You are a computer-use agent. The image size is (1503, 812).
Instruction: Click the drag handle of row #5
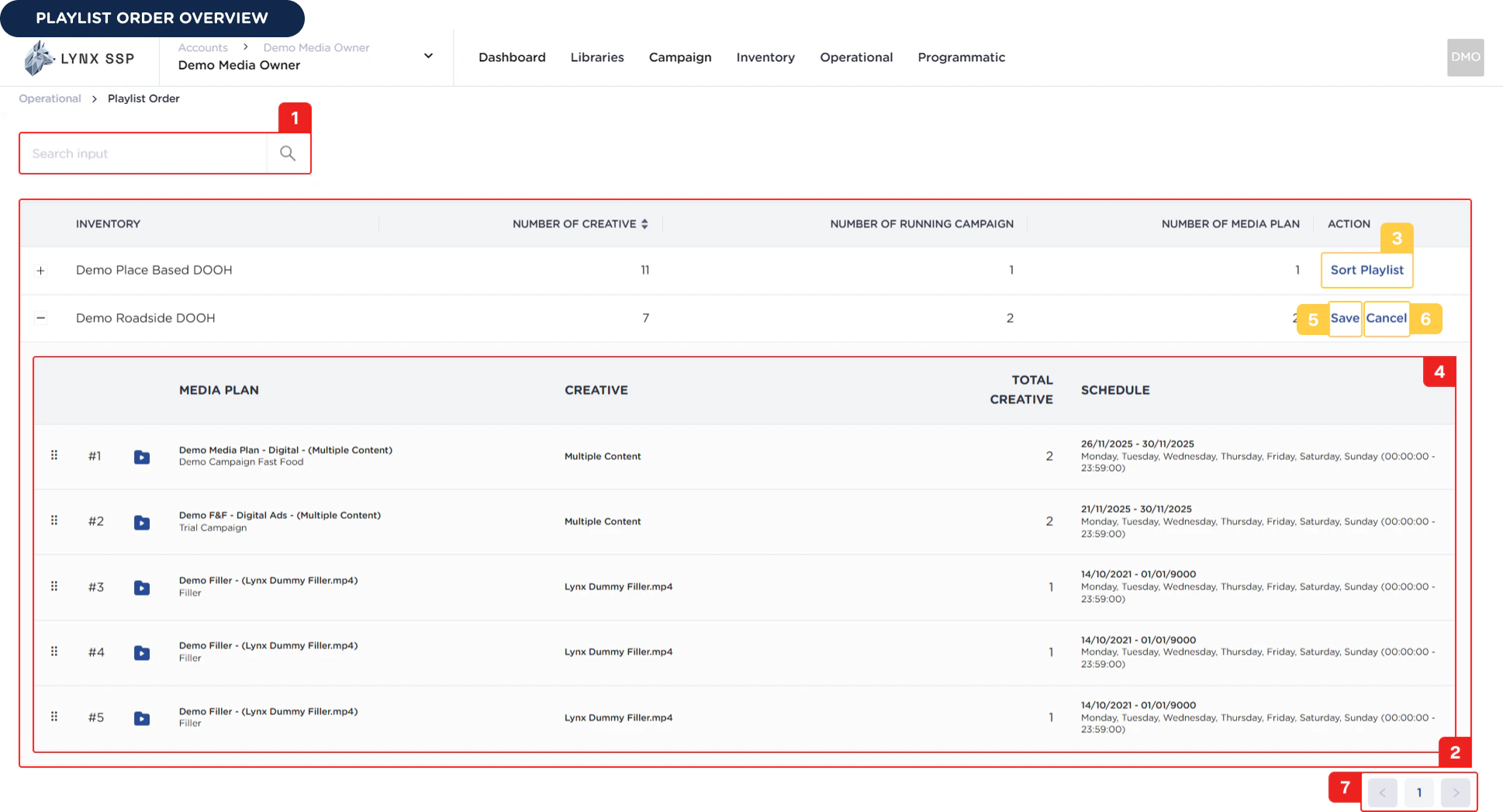[x=54, y=717]
